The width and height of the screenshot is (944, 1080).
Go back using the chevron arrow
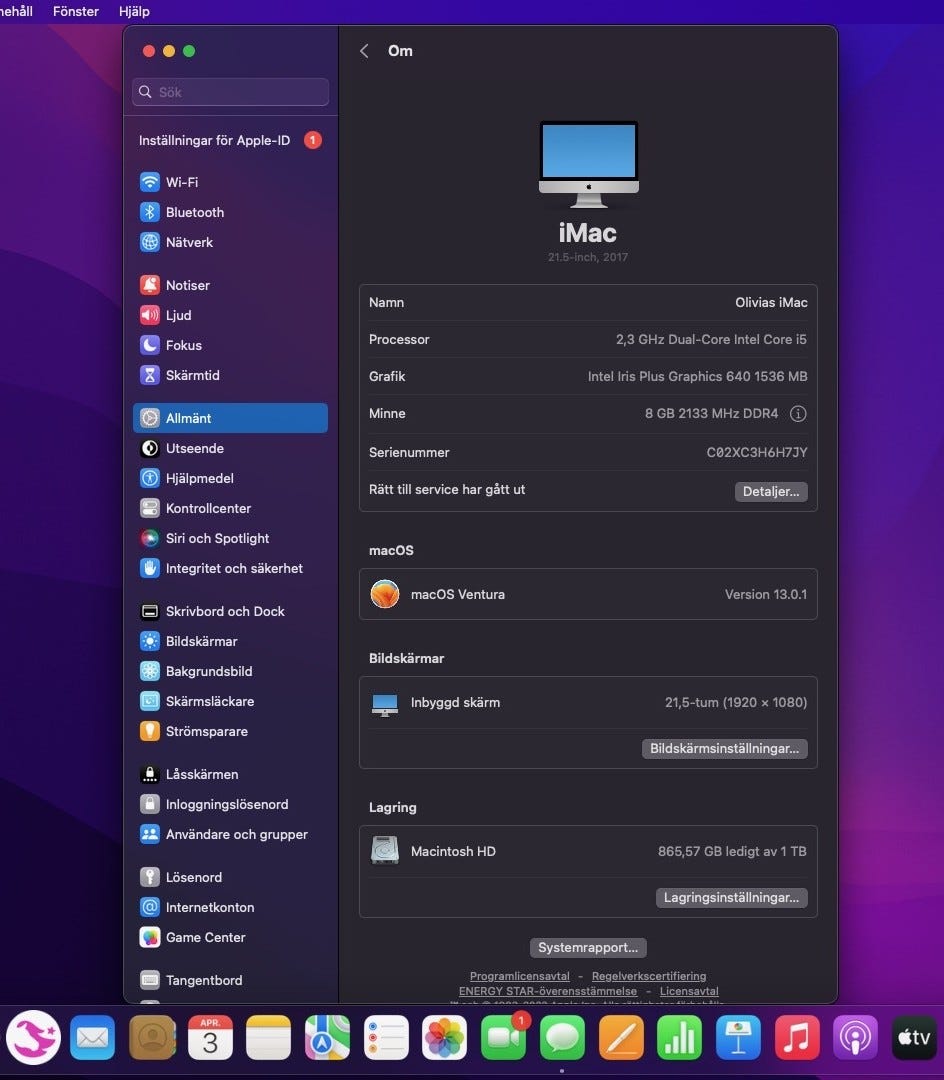(x=364, y=51)
